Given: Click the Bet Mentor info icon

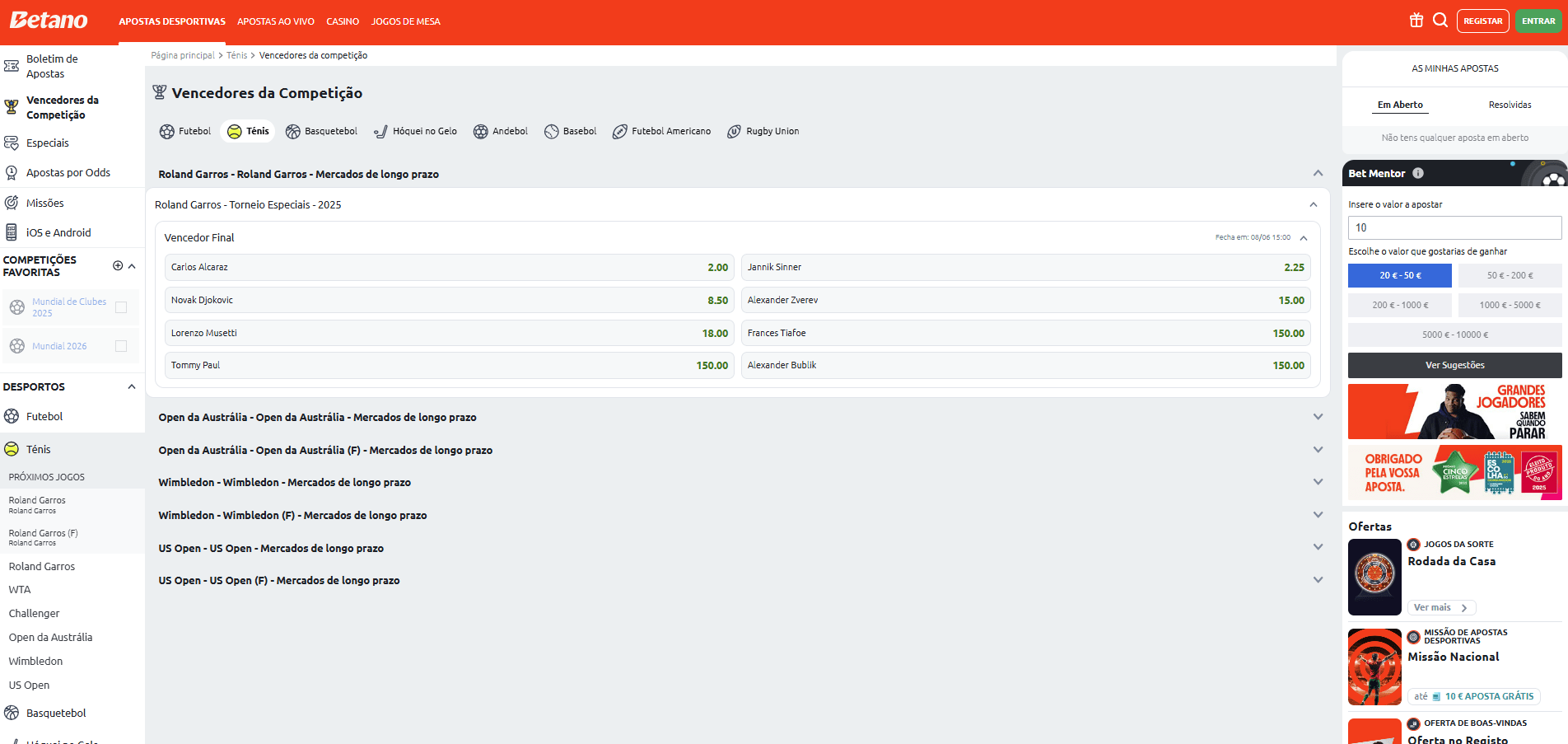Looking at the screenshot, I should click(x=1418, y=173).
